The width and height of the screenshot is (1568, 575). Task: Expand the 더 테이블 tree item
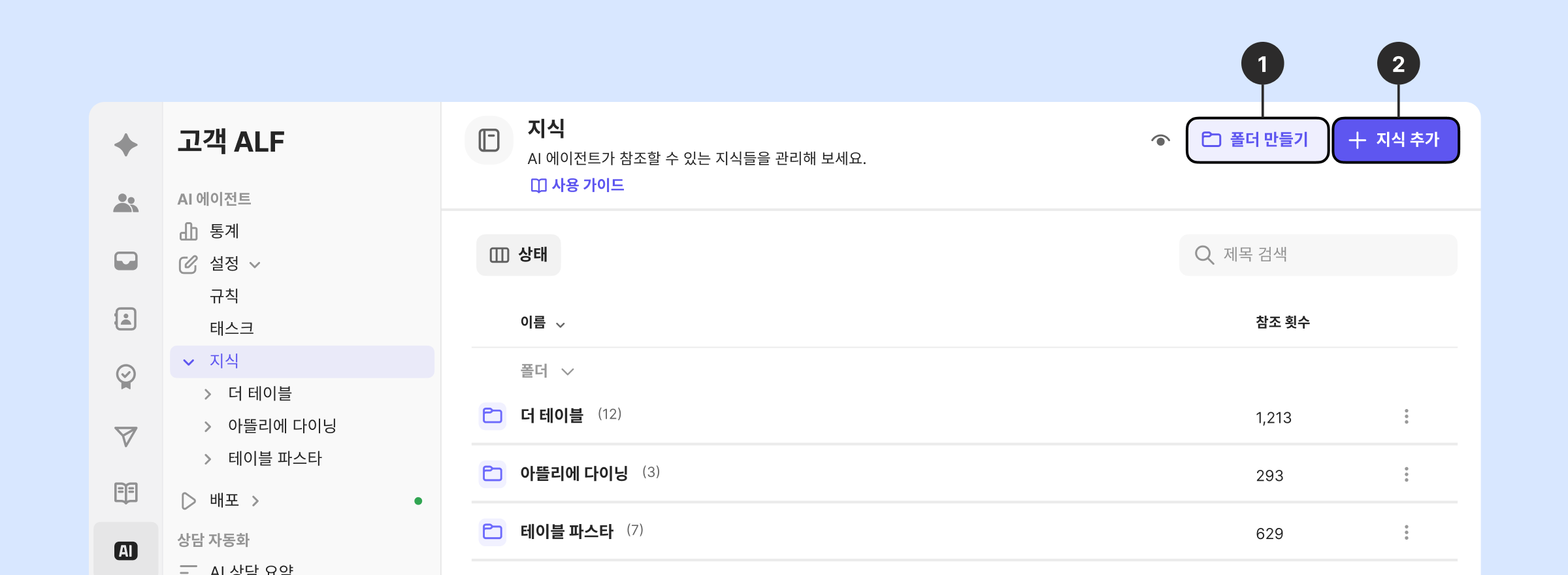208,394
